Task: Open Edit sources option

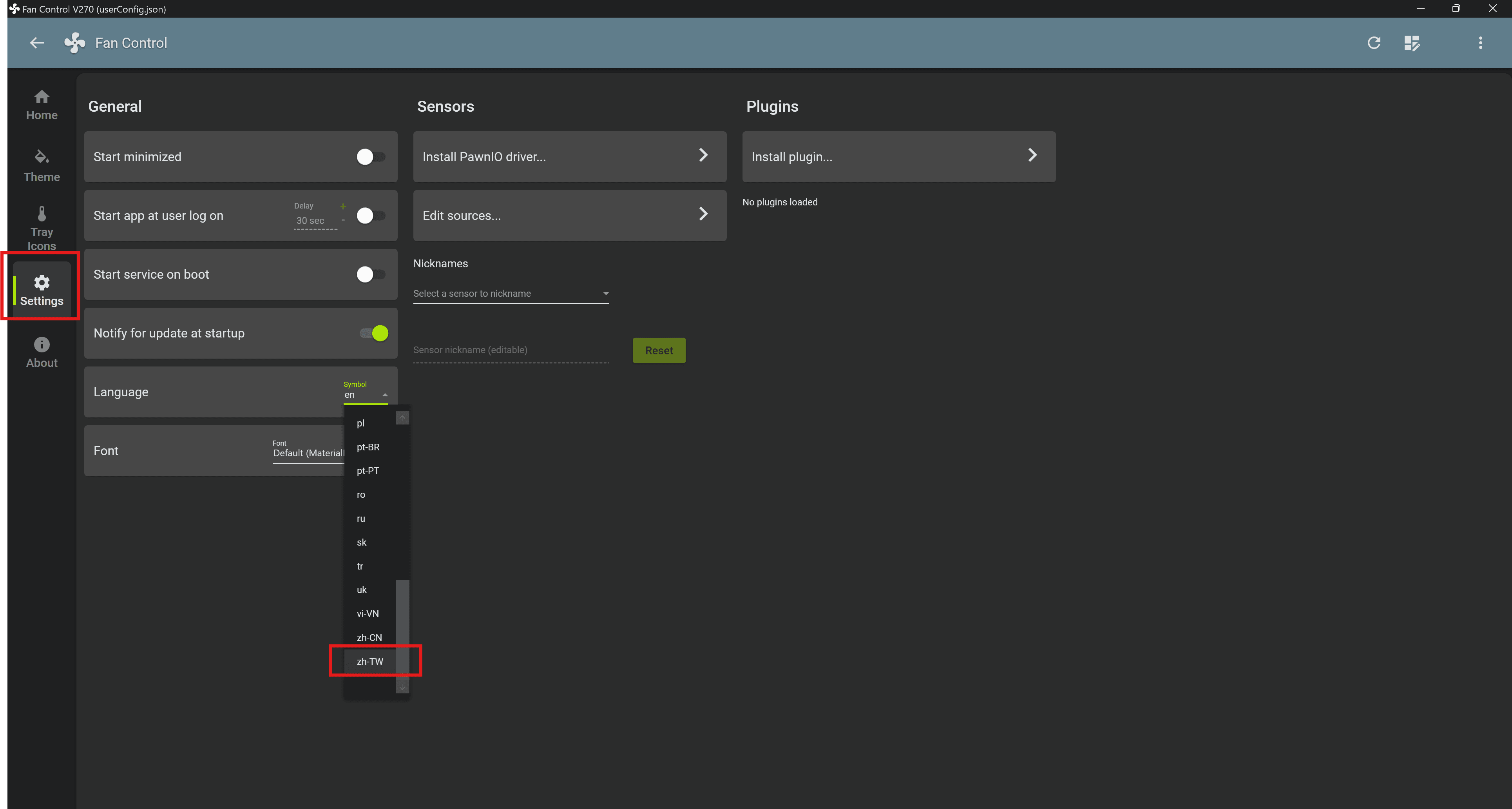Action: (569, 216)
